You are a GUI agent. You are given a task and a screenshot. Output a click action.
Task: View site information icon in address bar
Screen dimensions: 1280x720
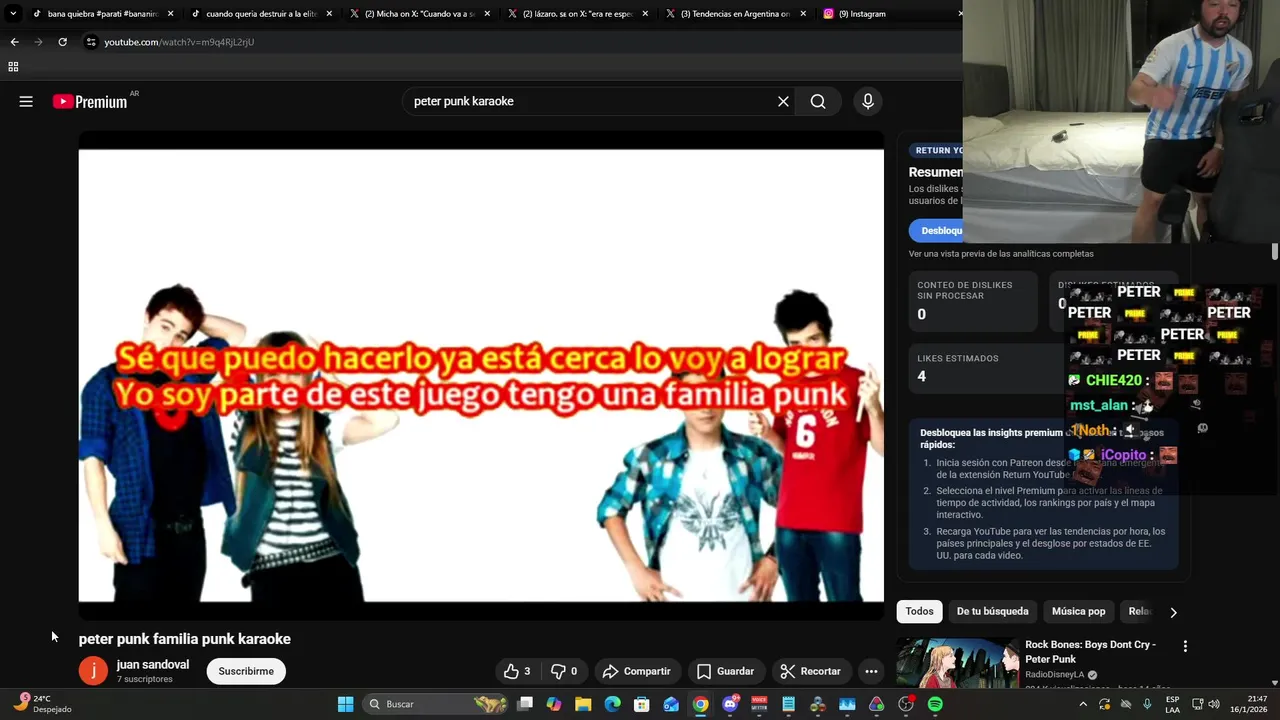pos(91,42)
